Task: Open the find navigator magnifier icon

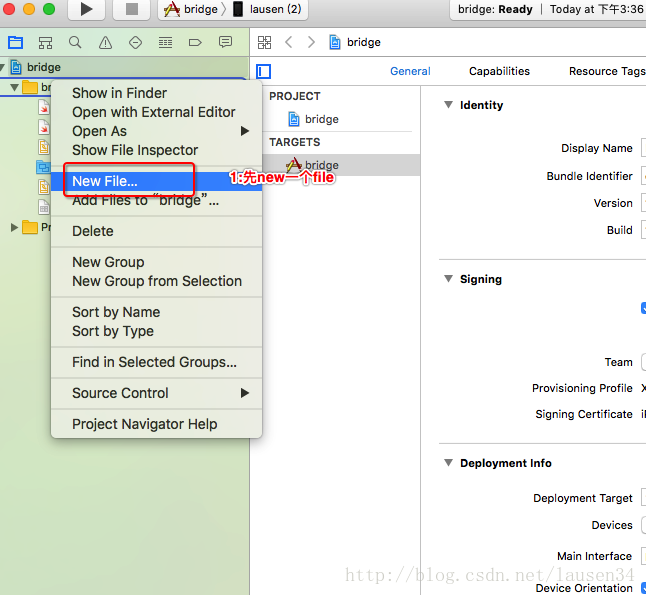Action: pos(75,42)
